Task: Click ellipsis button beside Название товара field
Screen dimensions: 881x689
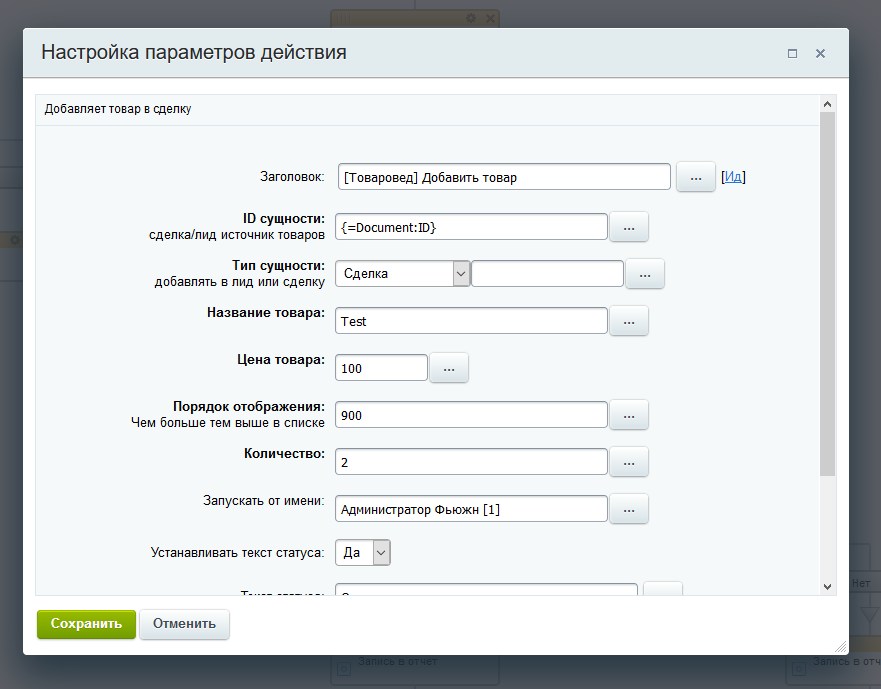Action: (629, 321)
